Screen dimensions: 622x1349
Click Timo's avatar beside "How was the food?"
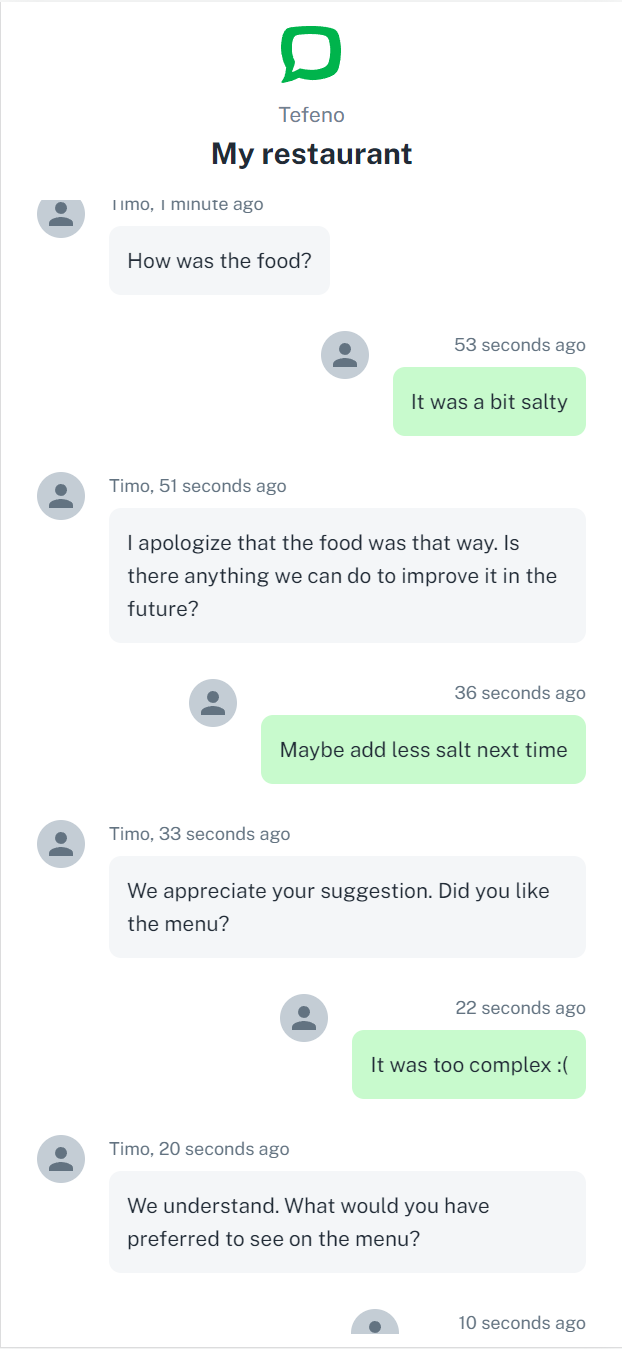(x=61, y=215)
